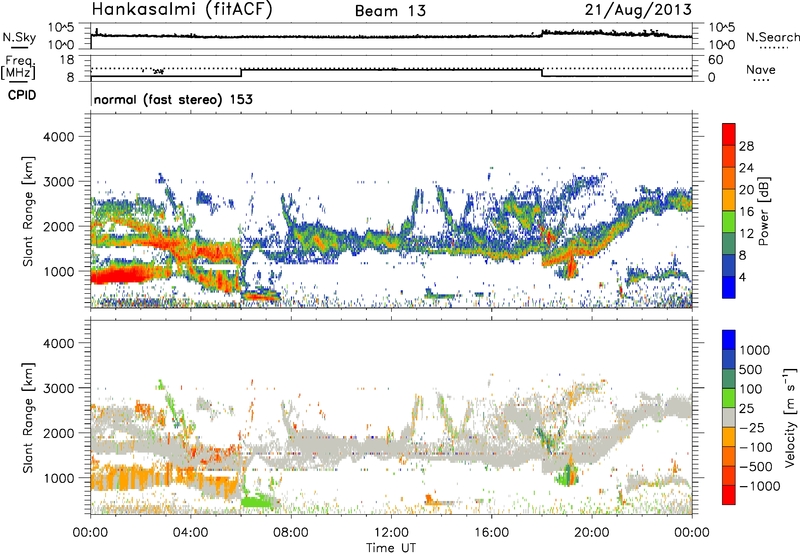The height and width of the screenshot is (554, 800).
Task: Click the date "21/Aug/2013"
Action: (638, 9)
